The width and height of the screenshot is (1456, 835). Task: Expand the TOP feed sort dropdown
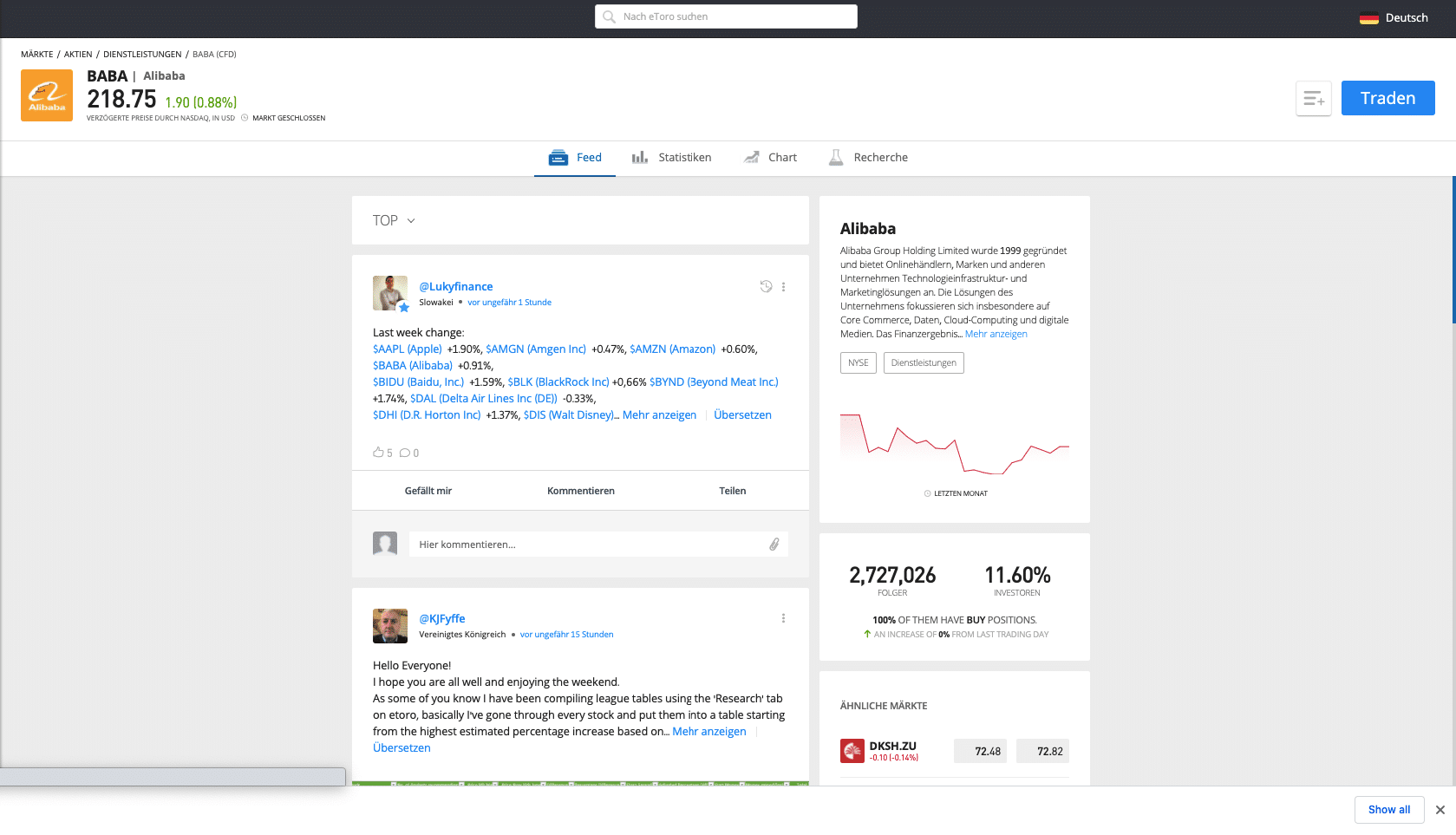(395, 220)
